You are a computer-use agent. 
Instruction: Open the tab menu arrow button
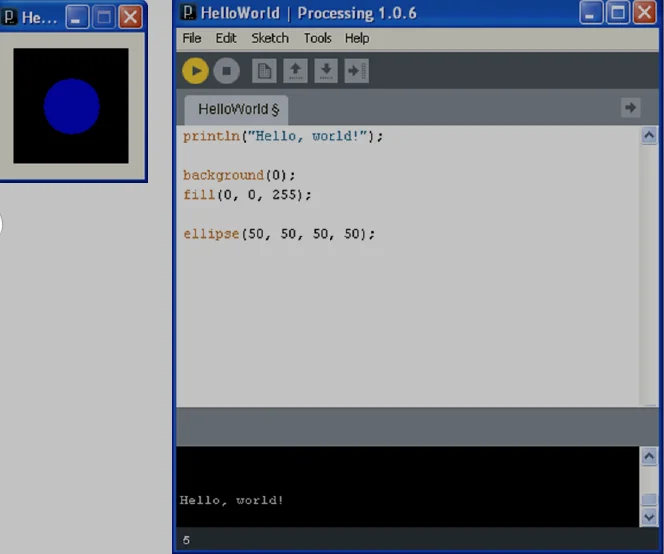[x=631, y=108]
